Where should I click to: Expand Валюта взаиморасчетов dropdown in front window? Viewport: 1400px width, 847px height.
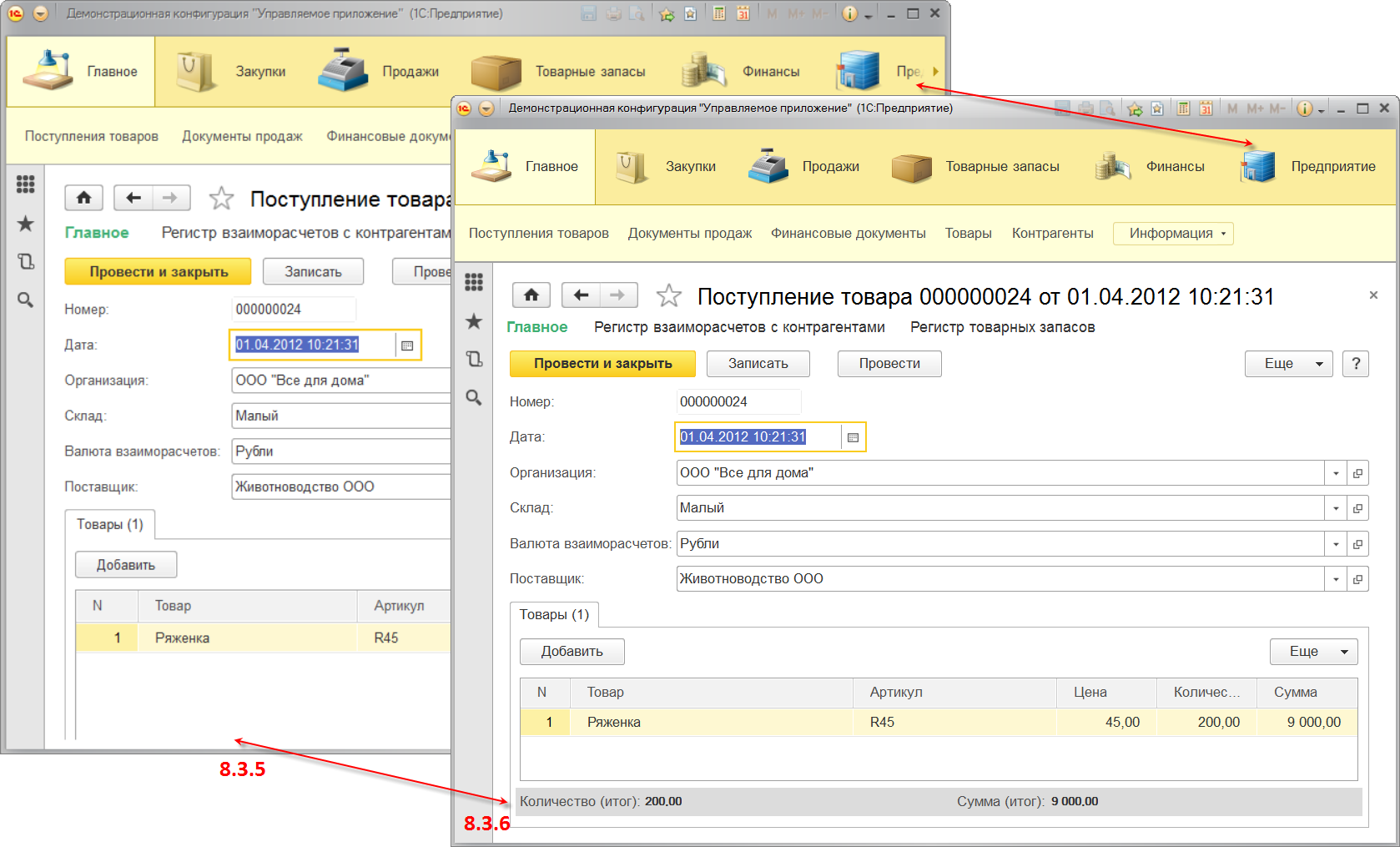tap(1336, 544)
